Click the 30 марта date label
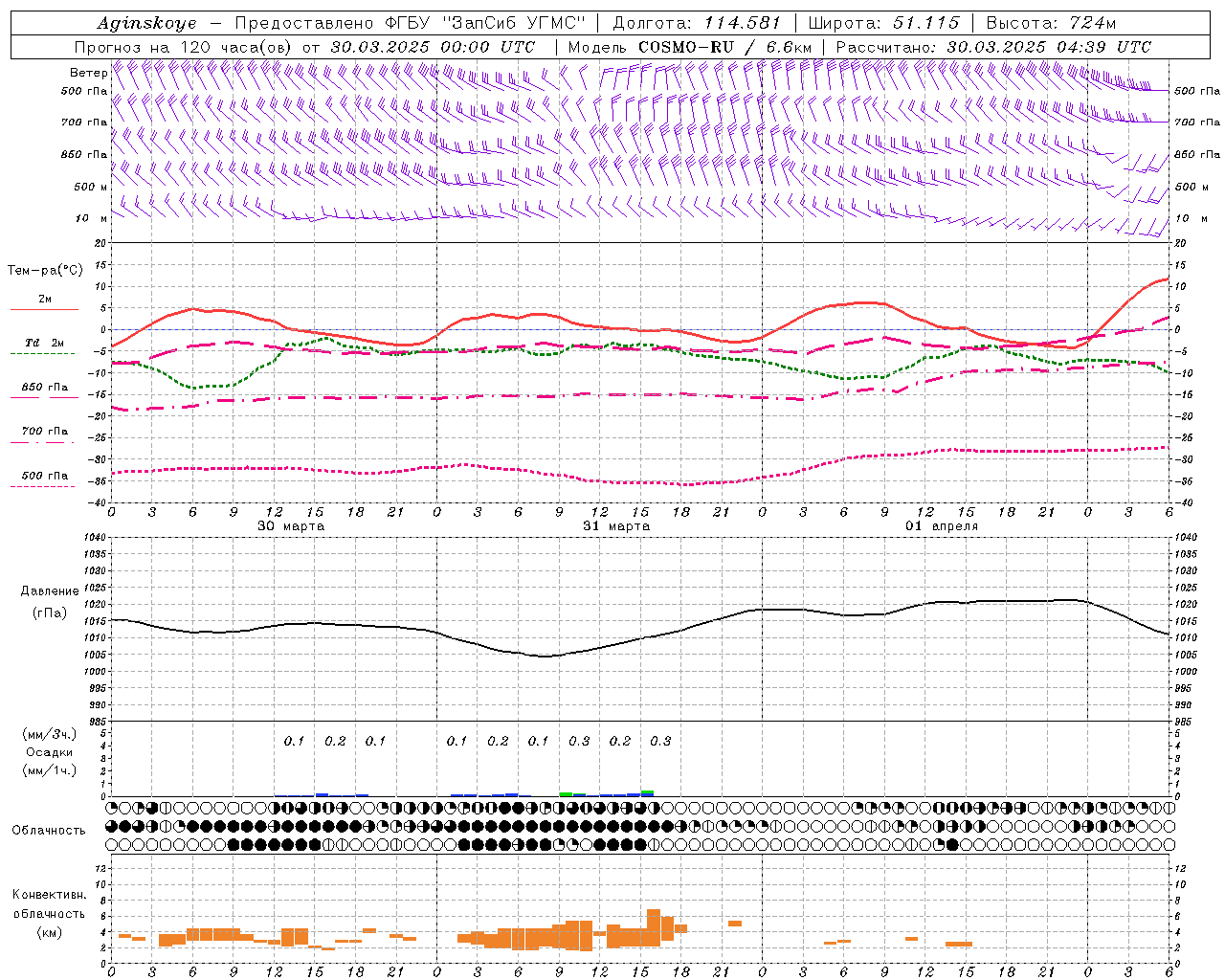This screenshot has height=980, width=1225. click(291, 526)
